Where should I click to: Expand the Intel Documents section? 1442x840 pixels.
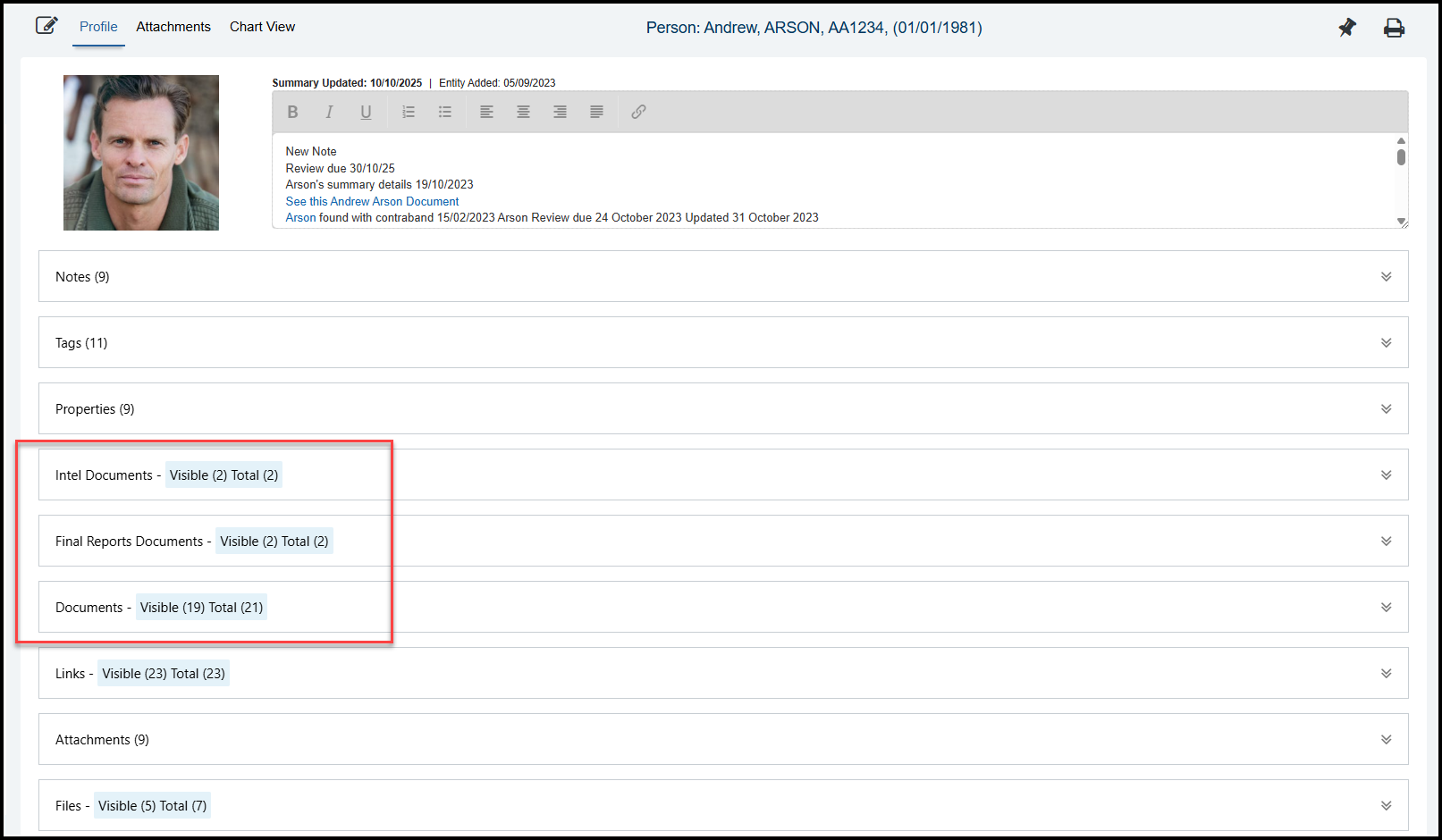[x=1386, y=475]
